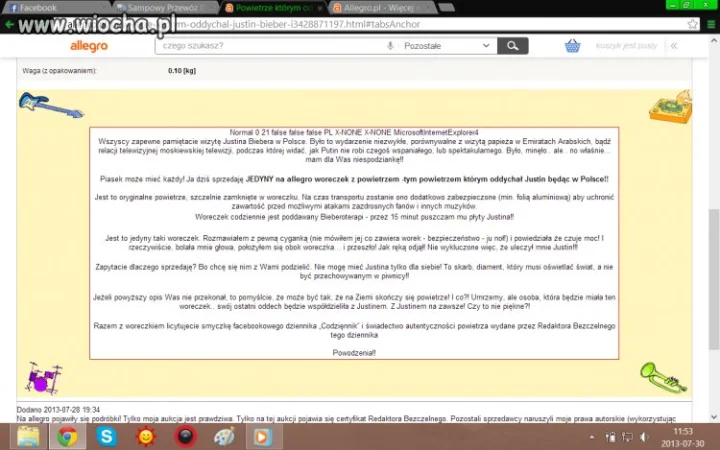Open Skype from the taskbar
The height and width of the screenshot is (450, 720).
[106, 436]
